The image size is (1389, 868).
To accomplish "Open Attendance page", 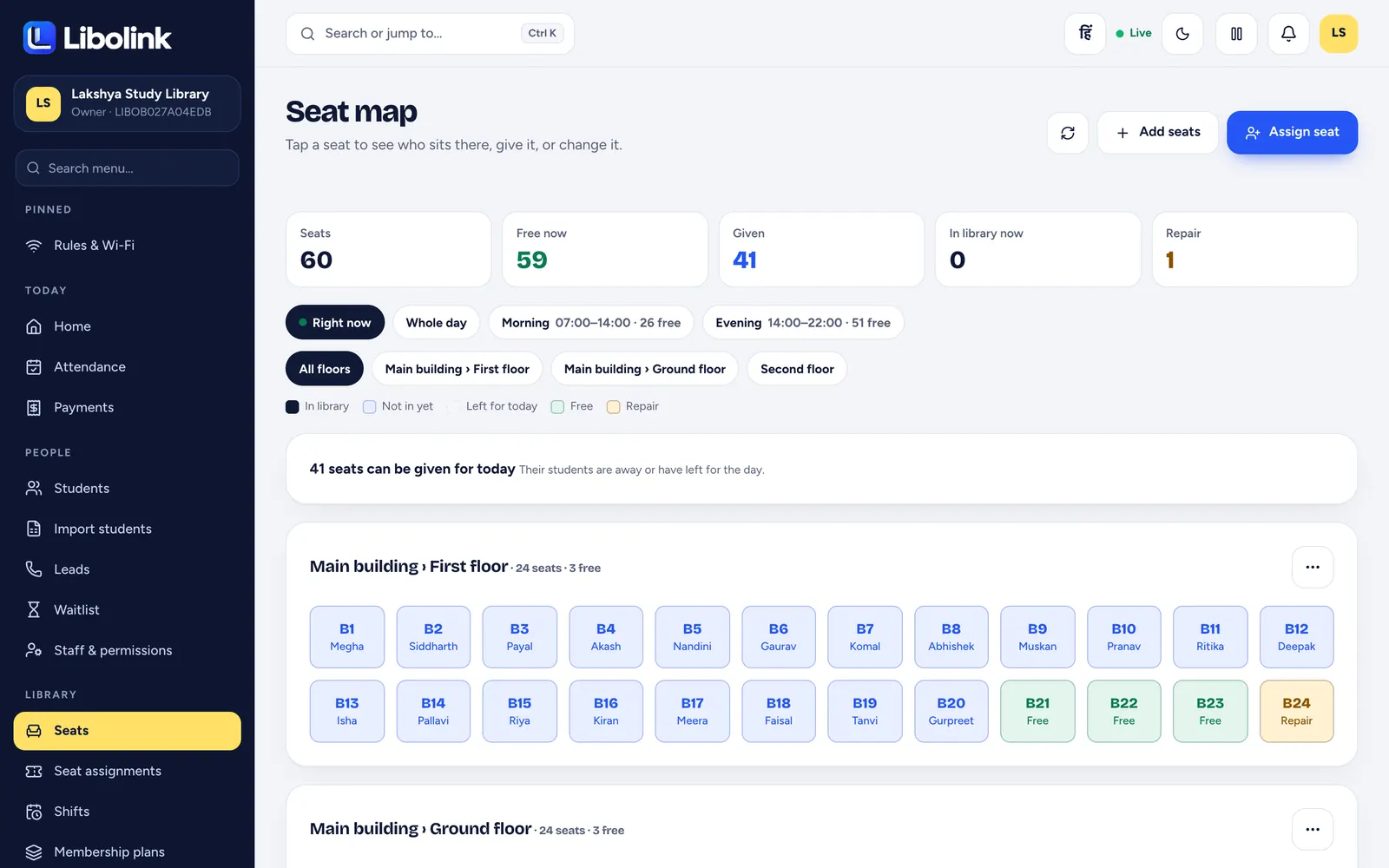I will click(127, 367).
